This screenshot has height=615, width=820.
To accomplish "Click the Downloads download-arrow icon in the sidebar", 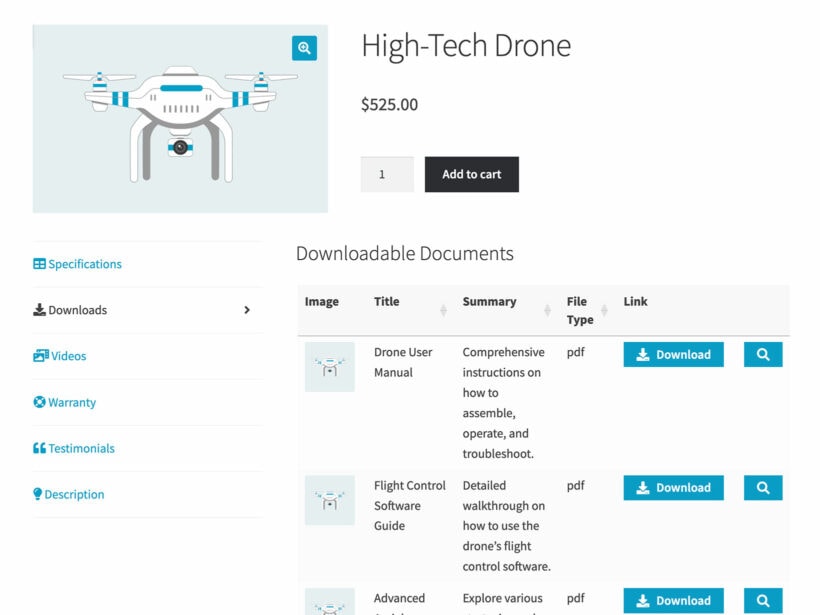I will (x=38, y=310).
